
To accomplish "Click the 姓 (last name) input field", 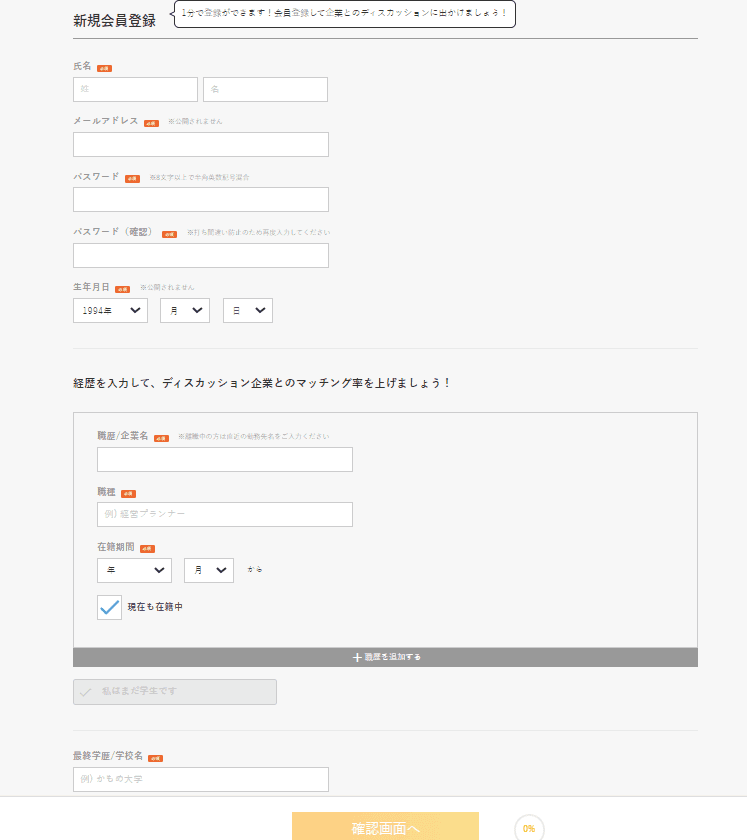I will (135, 90).
